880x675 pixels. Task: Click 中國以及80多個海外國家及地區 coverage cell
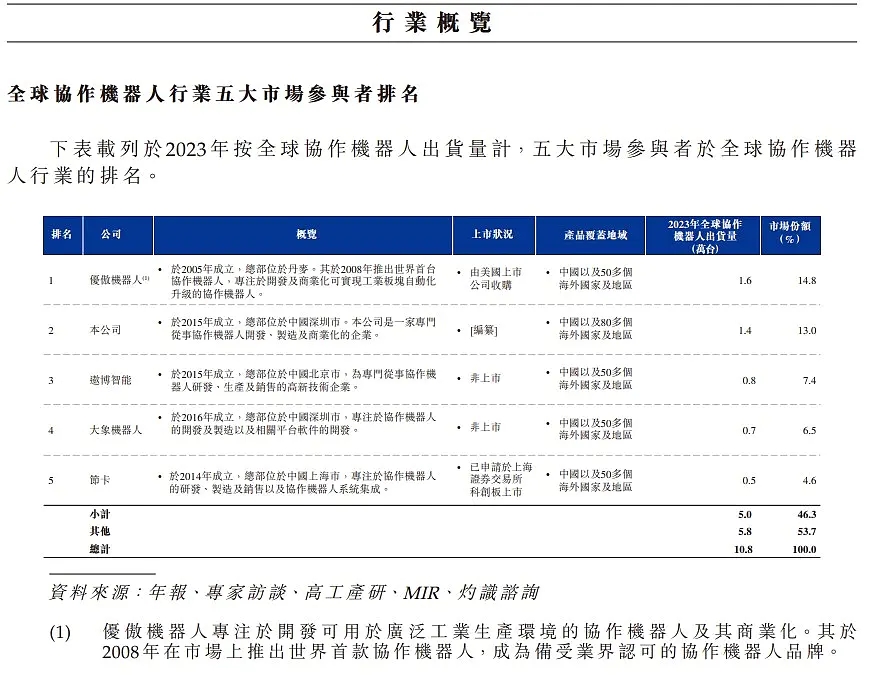point(595,328)
